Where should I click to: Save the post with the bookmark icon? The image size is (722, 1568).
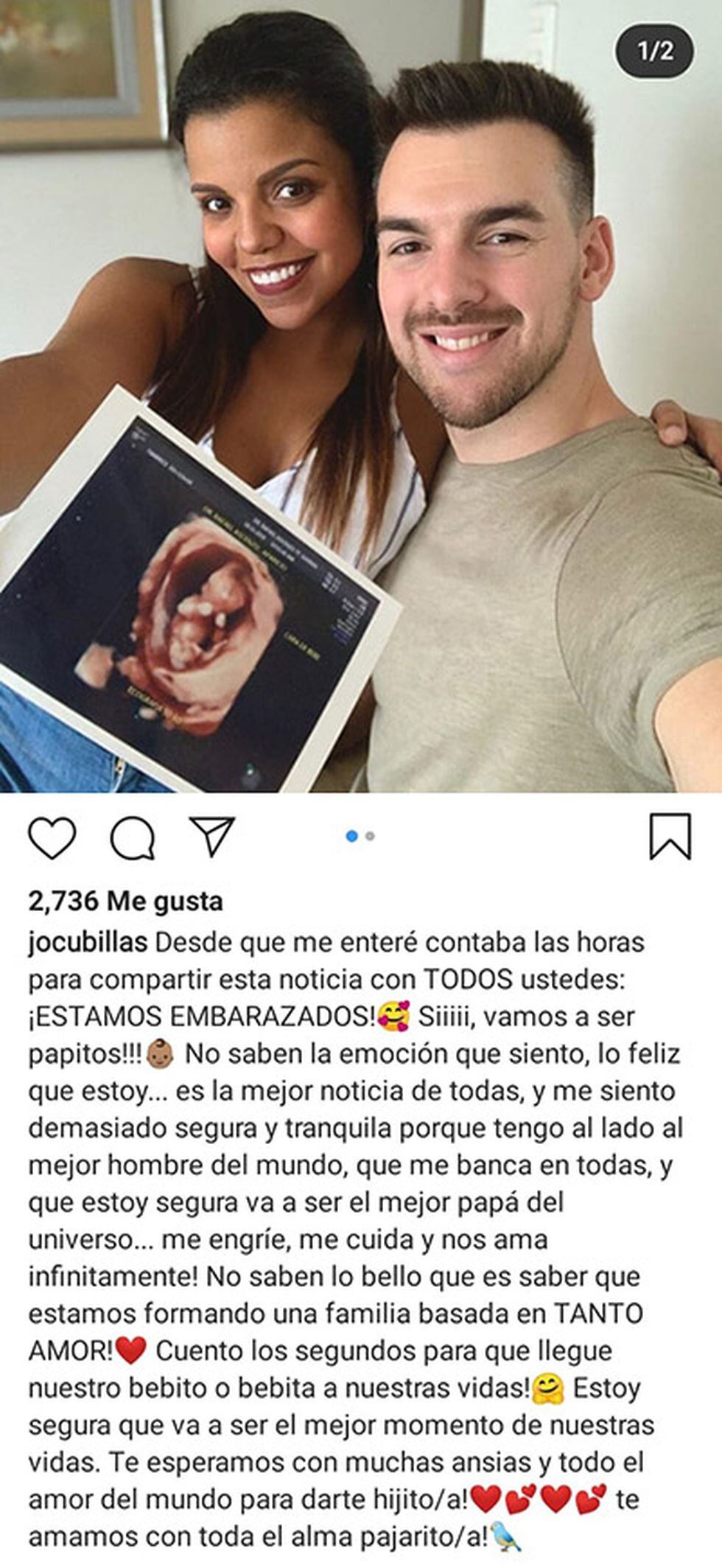click(670, 837)
